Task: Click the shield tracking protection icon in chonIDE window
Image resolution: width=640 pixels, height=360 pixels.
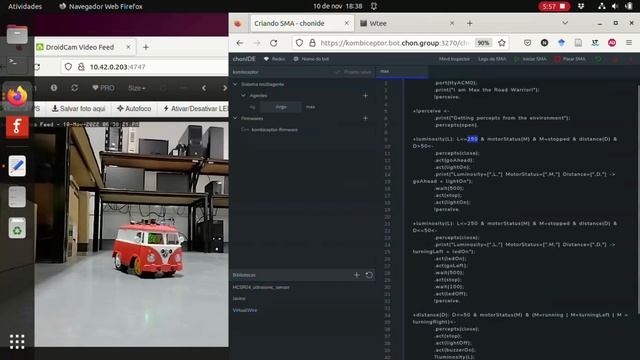Action: (299, 43)
